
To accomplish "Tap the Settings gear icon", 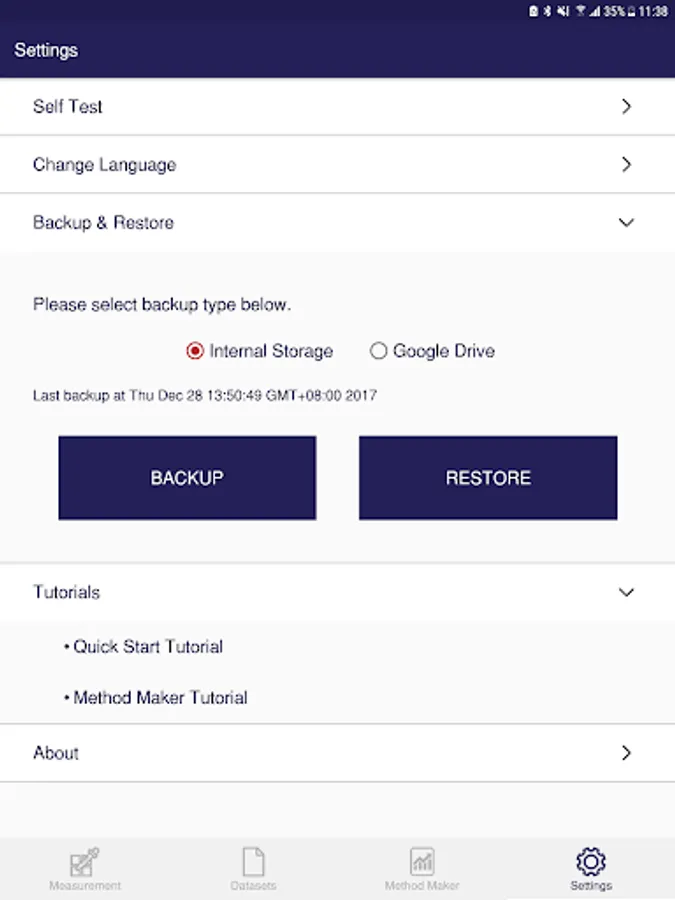I will point(591,862).
